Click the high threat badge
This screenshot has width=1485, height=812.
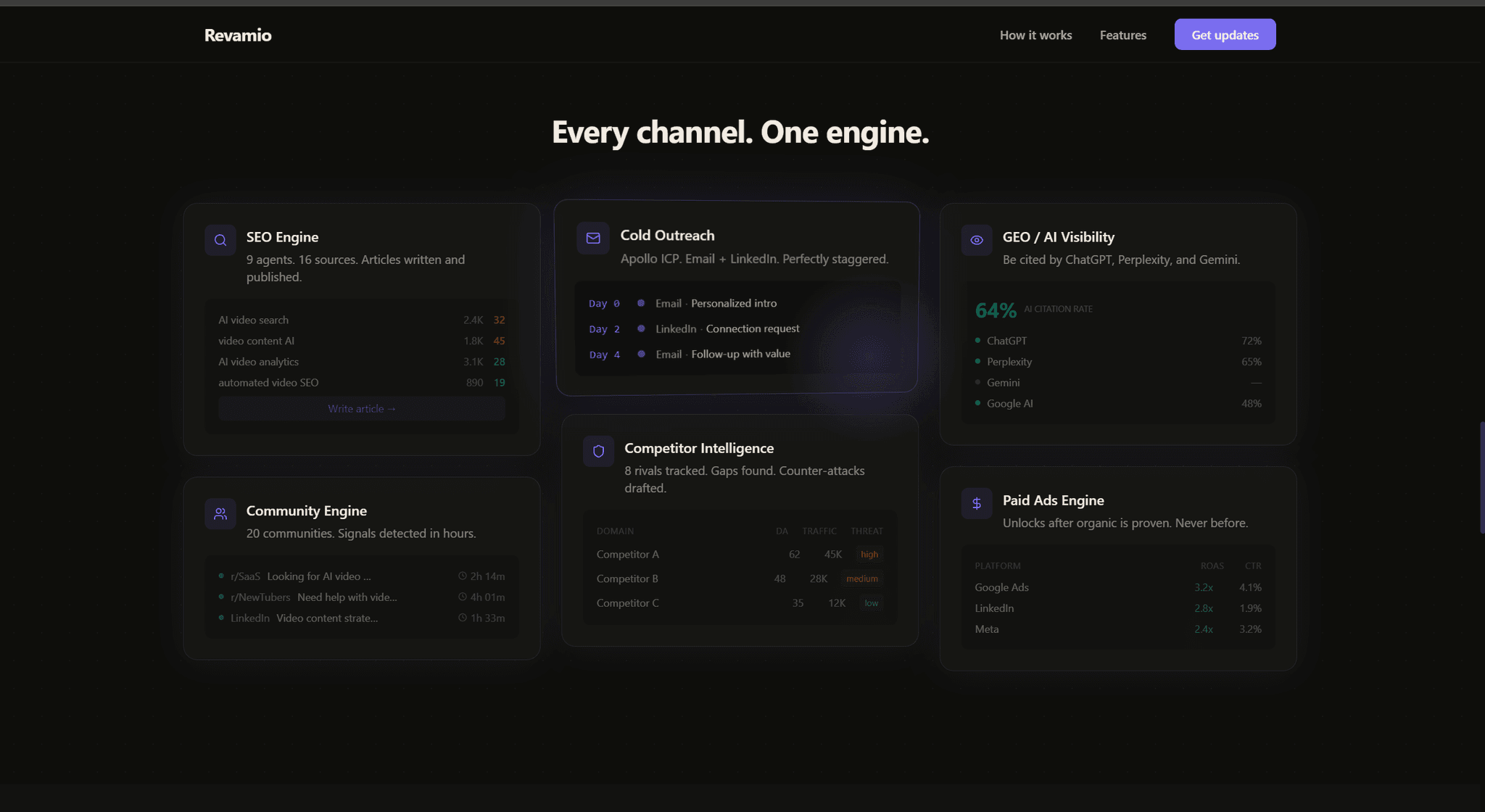(x=869, y=555)
